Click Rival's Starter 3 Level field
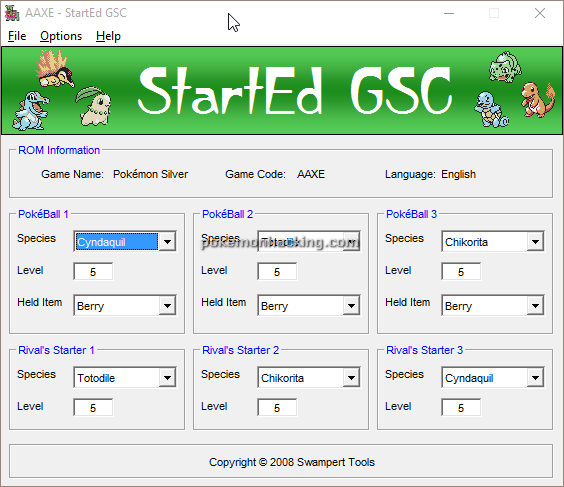 (461, 408)
